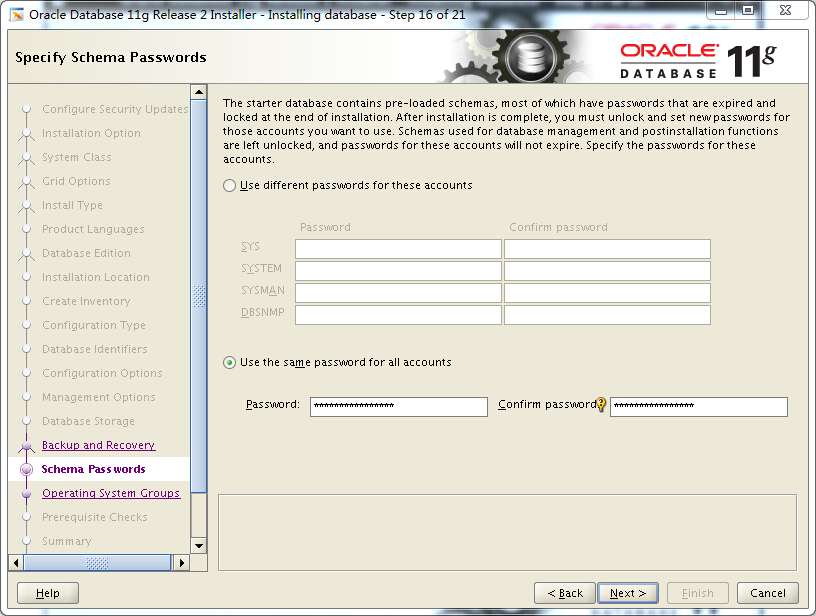This screenshot has height=616, width=816.
Task: Click the Oracle Database 11g logo in banner
Action: [x=700, y=57]
